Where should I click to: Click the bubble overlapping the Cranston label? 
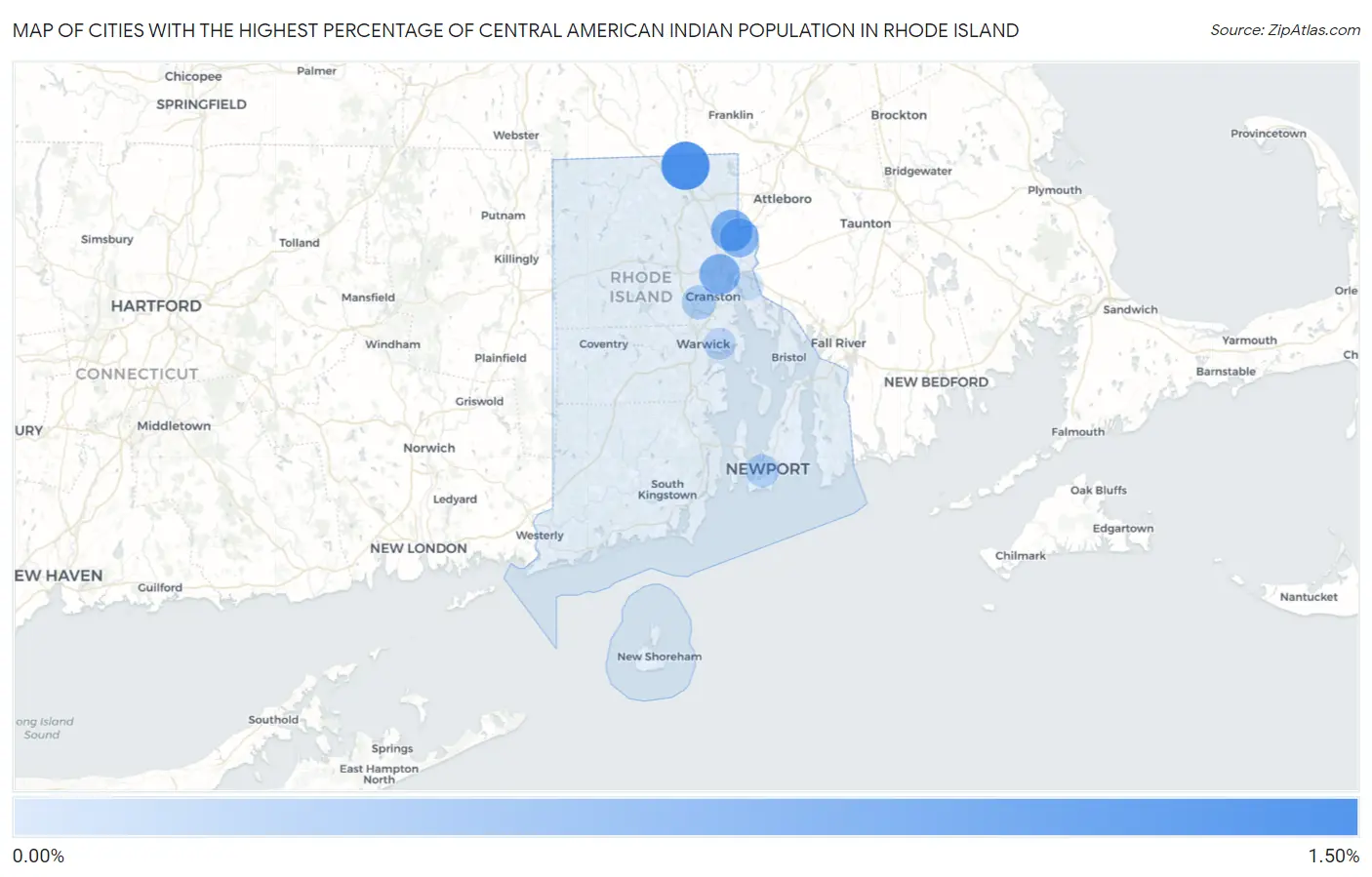699,302
